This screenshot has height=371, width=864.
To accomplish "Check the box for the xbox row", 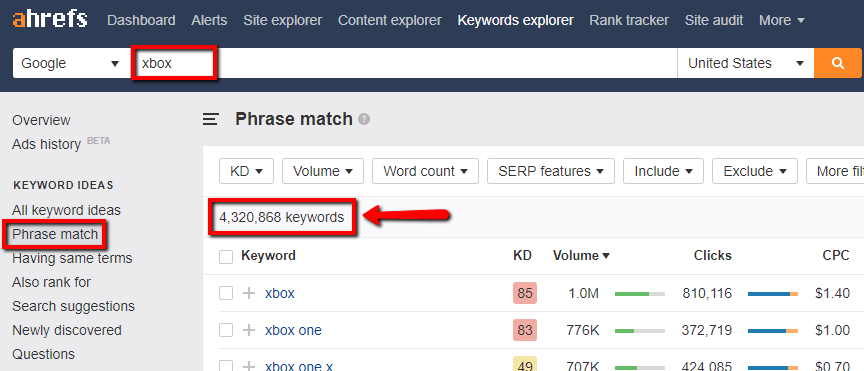I will pos(226,293).
